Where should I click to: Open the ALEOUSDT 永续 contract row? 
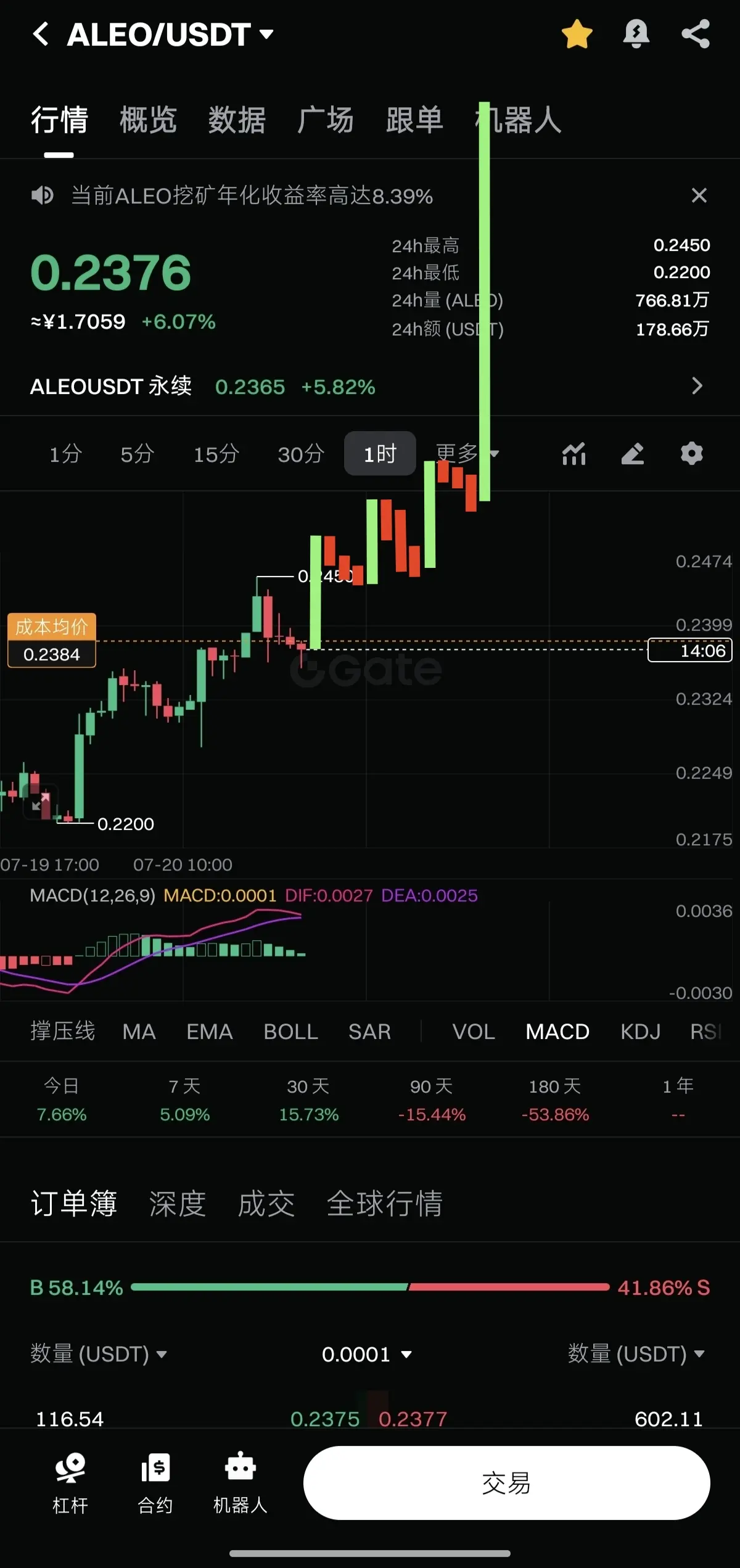[370, 387]
